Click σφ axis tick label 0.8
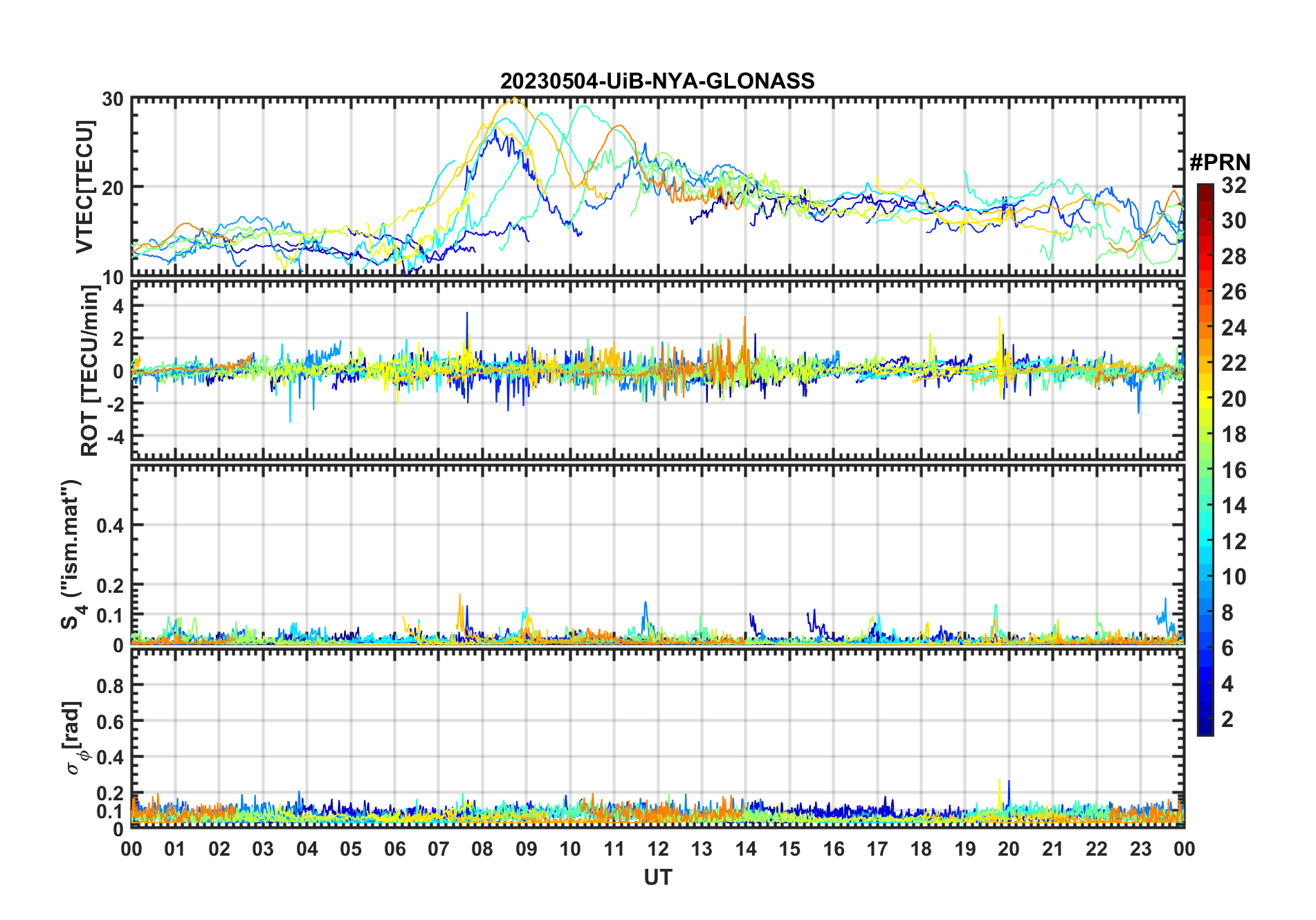This screenshot has width=1316, height=920. [111, 686]
